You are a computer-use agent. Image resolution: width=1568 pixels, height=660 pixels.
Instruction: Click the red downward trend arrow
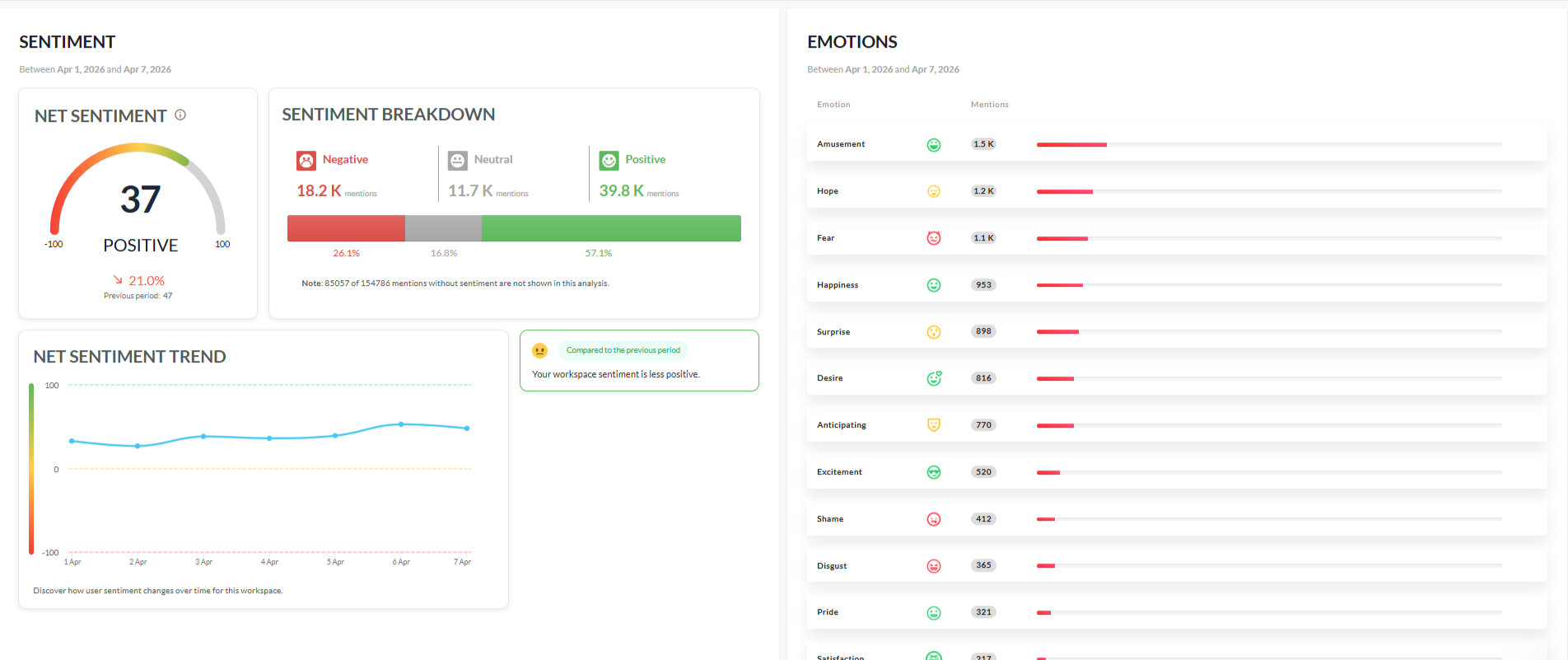[118, 280]
